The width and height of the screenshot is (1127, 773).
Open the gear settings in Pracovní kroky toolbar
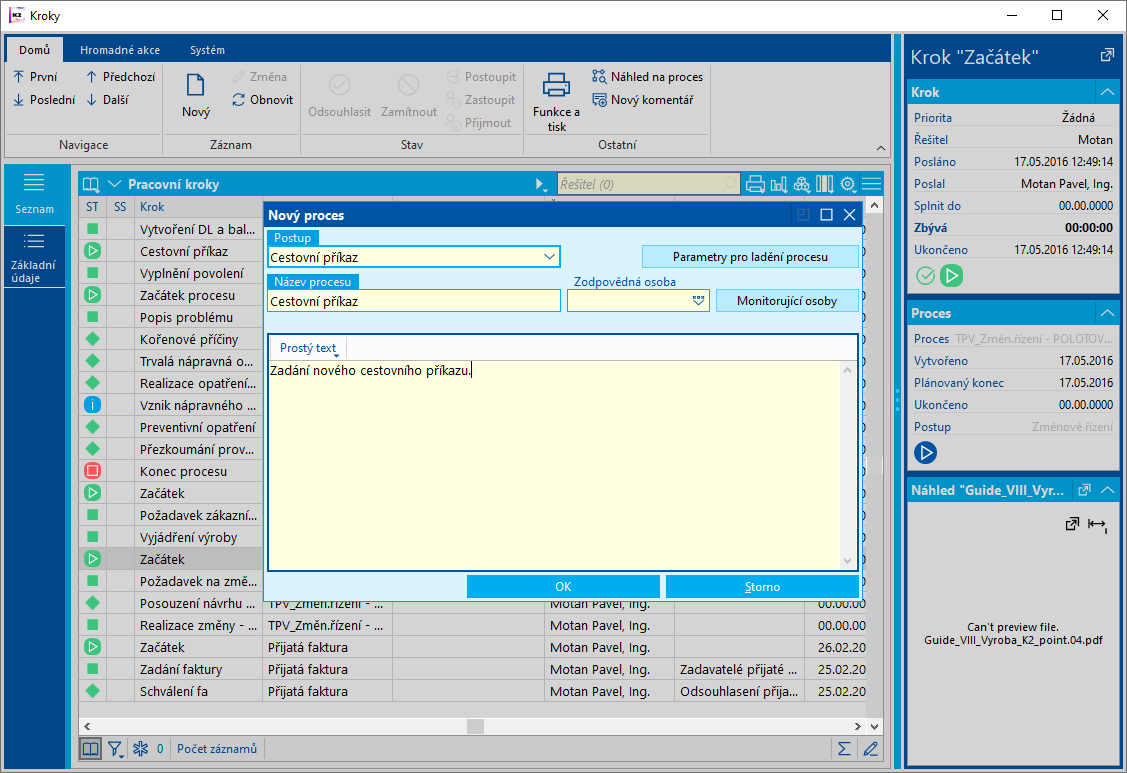[848, 184]
